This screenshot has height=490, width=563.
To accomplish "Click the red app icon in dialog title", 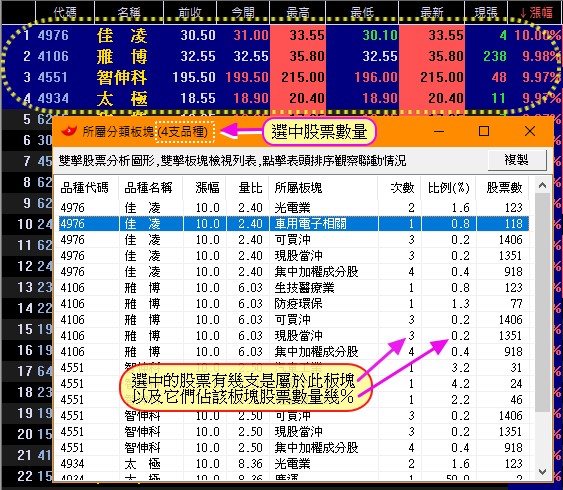I will tap(69, 131).
